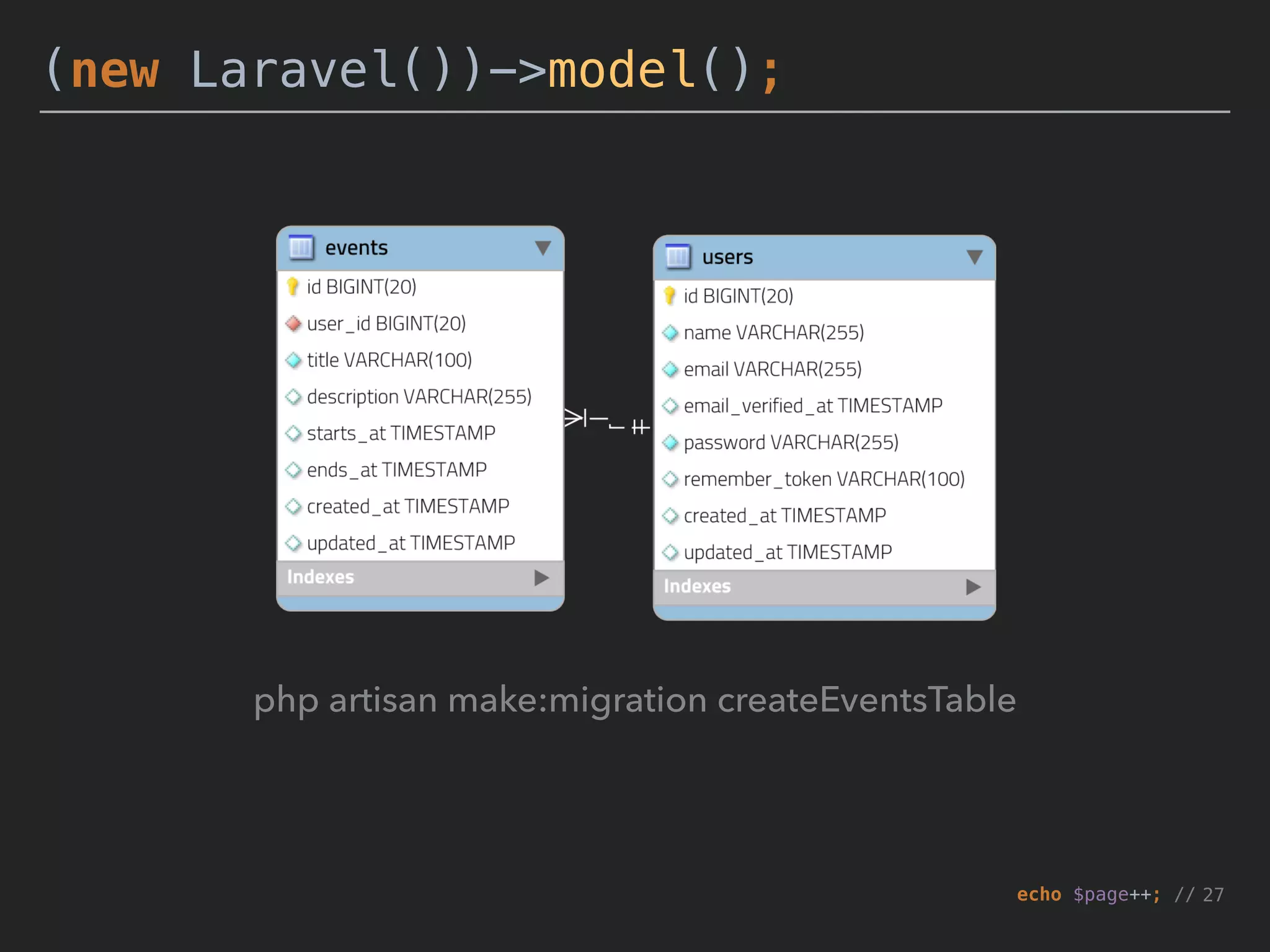1270x952 pixels.
Task: Click the diamond icon beside remember_token
Action: coord(670,479)
